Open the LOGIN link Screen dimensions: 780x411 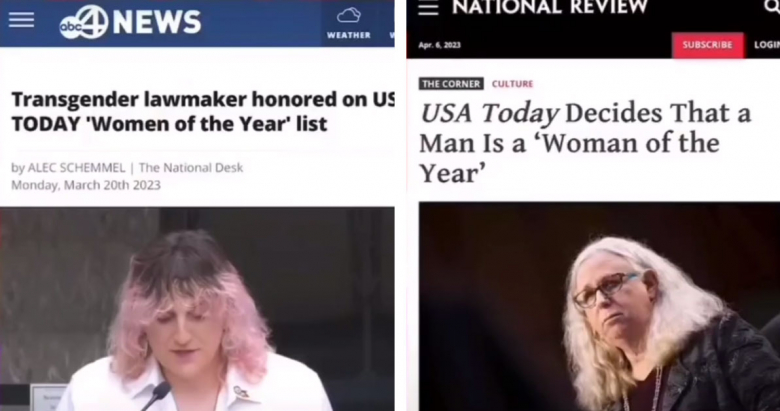[x=767, y=45]
